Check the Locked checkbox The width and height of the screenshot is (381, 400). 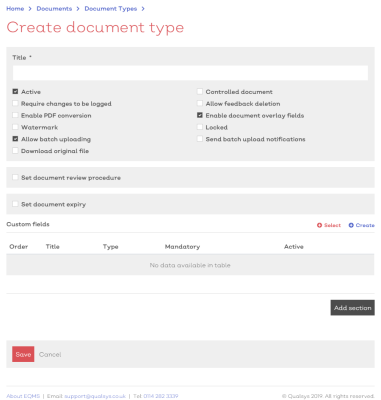200,127
